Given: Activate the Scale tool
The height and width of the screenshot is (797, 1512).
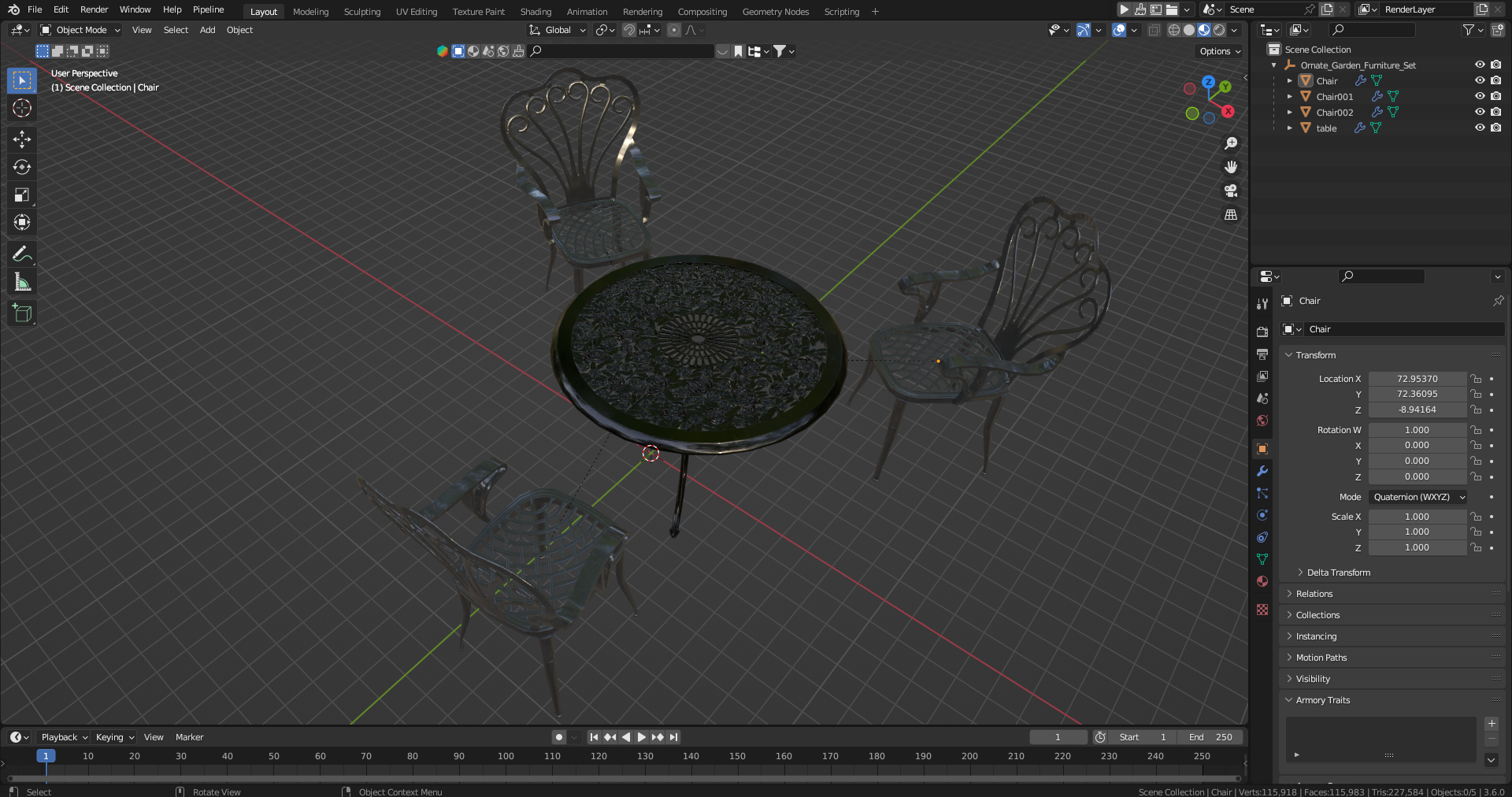Looking at the screenshot, I should coord(22,195).
